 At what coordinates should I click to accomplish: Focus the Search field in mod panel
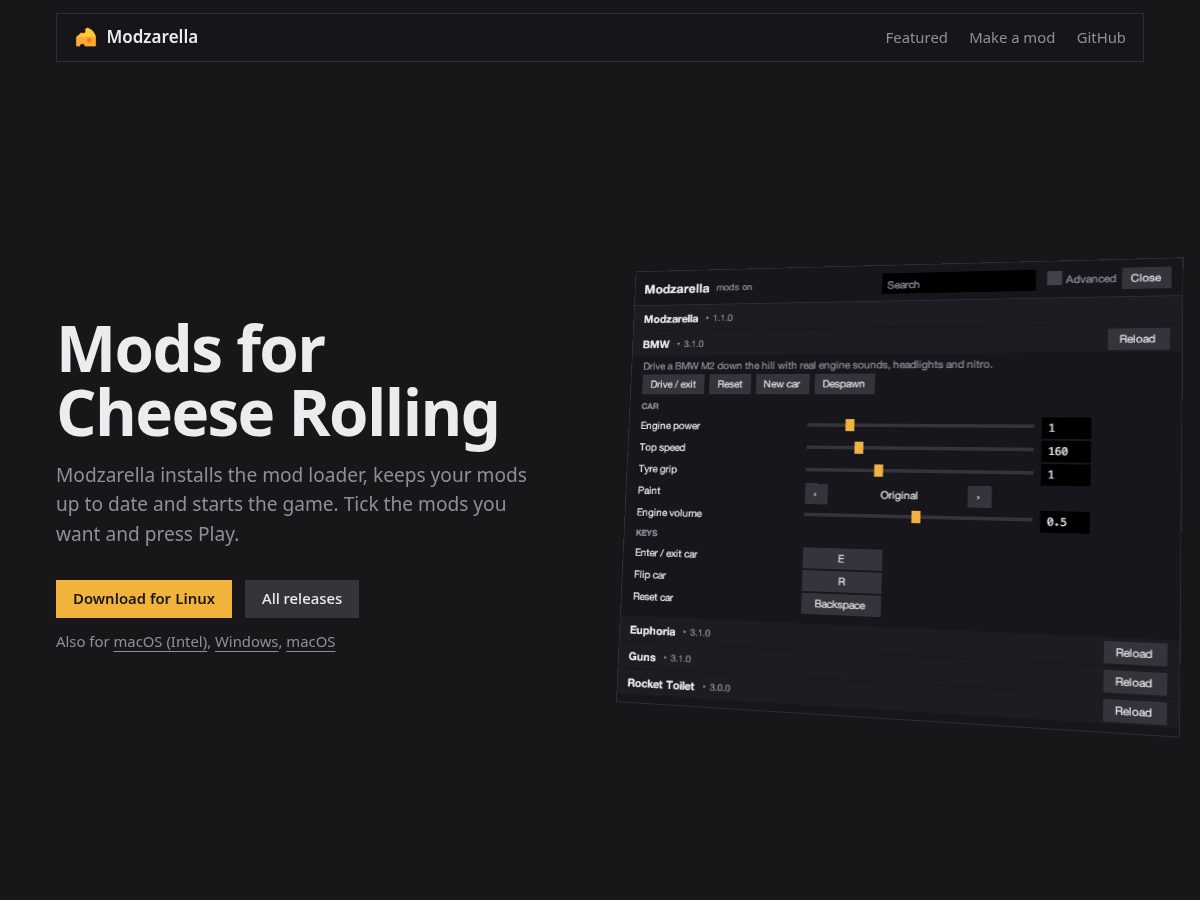(958, 283)
